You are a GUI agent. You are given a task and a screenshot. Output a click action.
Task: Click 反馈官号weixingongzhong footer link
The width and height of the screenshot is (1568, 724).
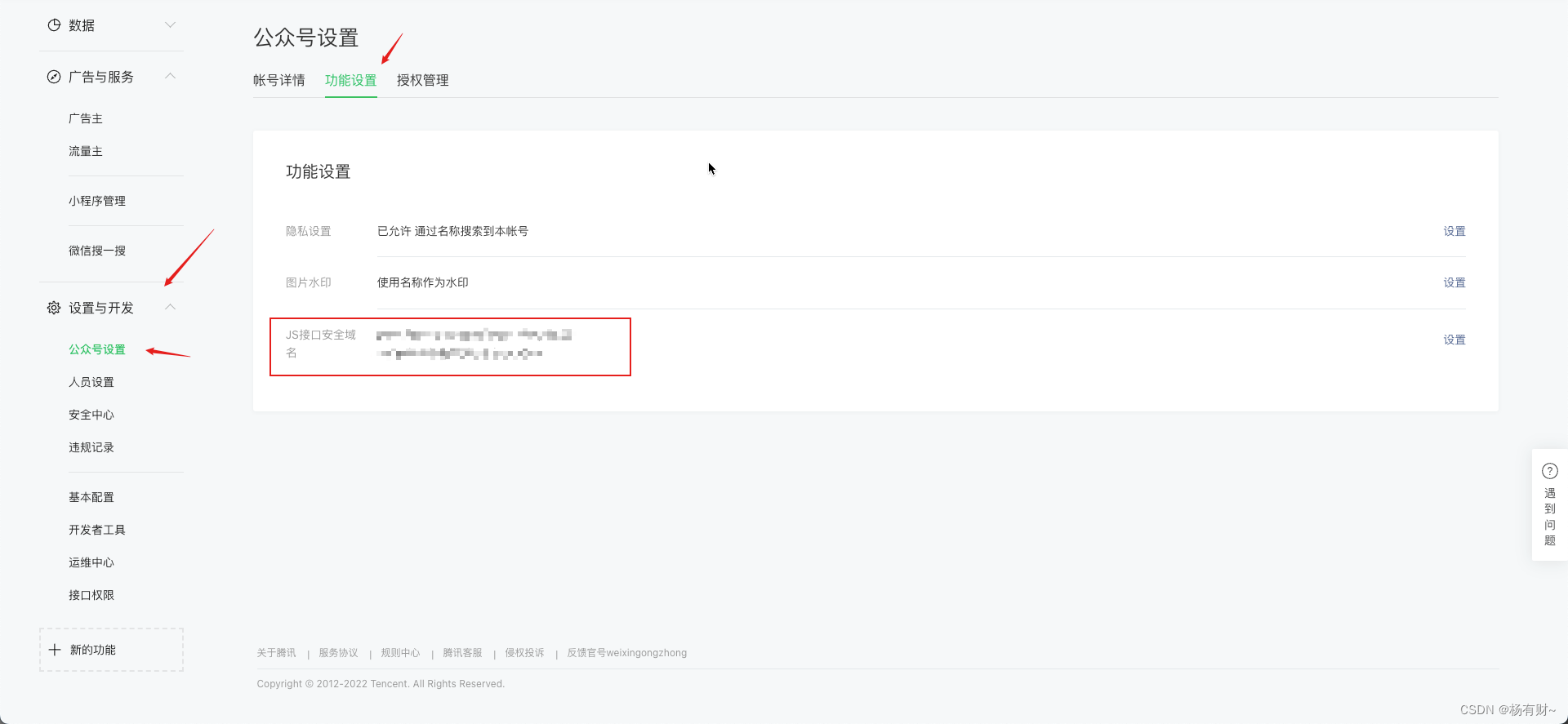click(627, 653)
